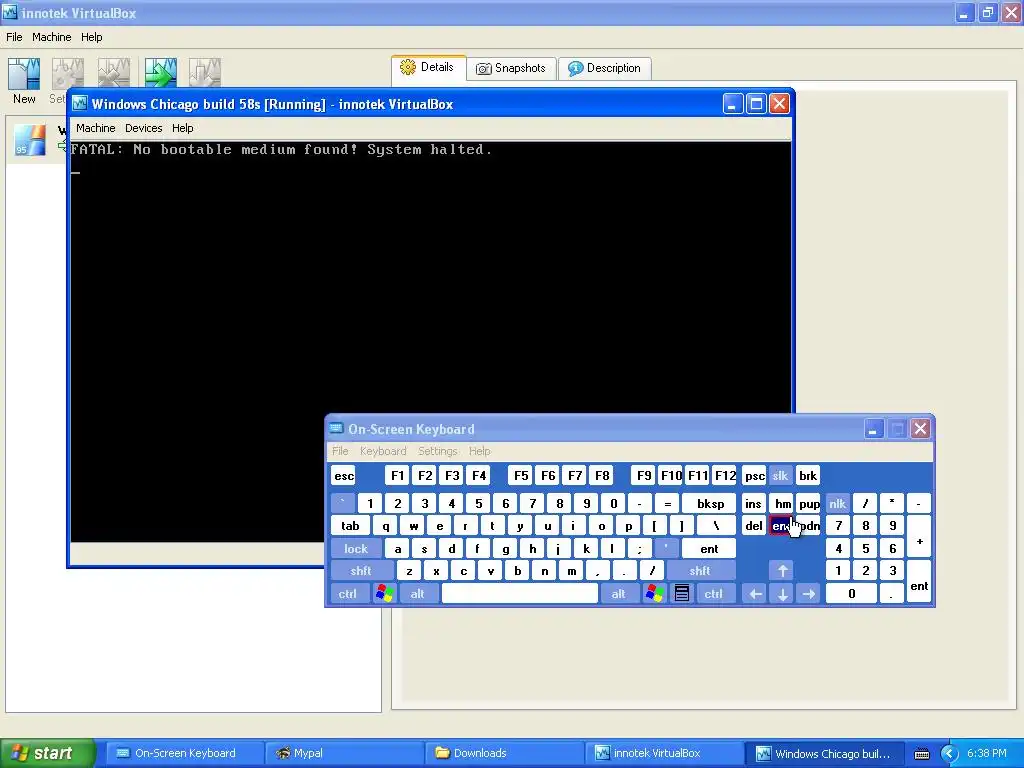Toggle the nlk num lock key

(837, 504)
